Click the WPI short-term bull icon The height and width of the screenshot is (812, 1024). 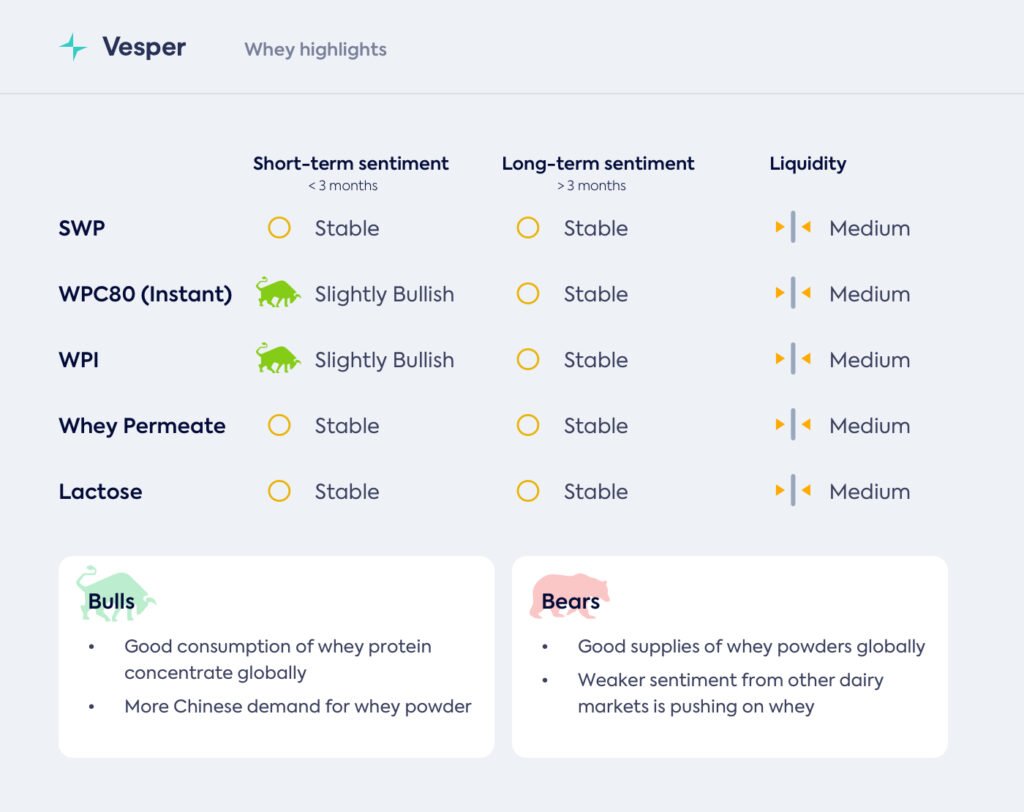click(278, 359)
